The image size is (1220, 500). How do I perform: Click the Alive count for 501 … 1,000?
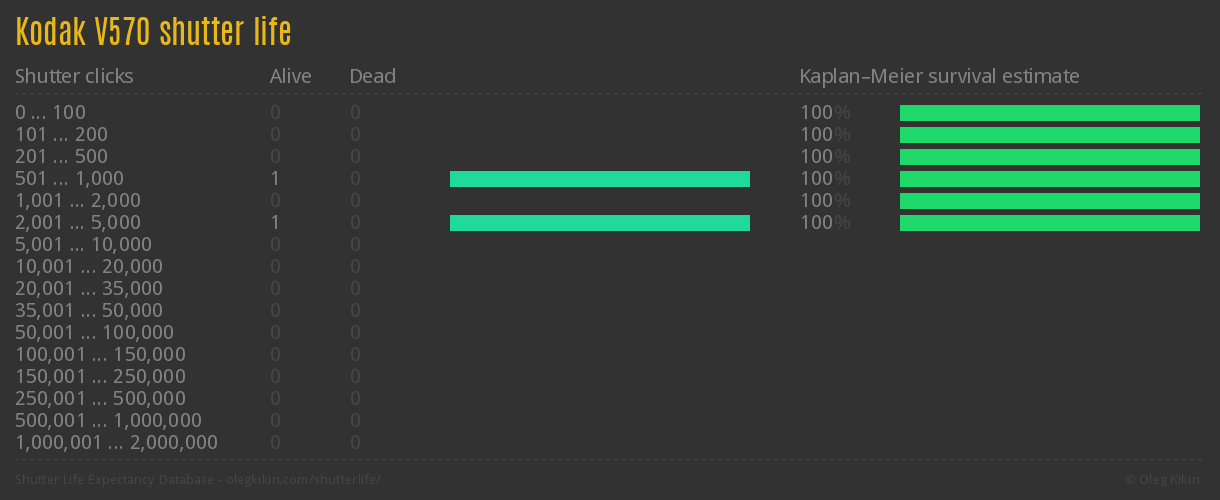pos(275,179)
